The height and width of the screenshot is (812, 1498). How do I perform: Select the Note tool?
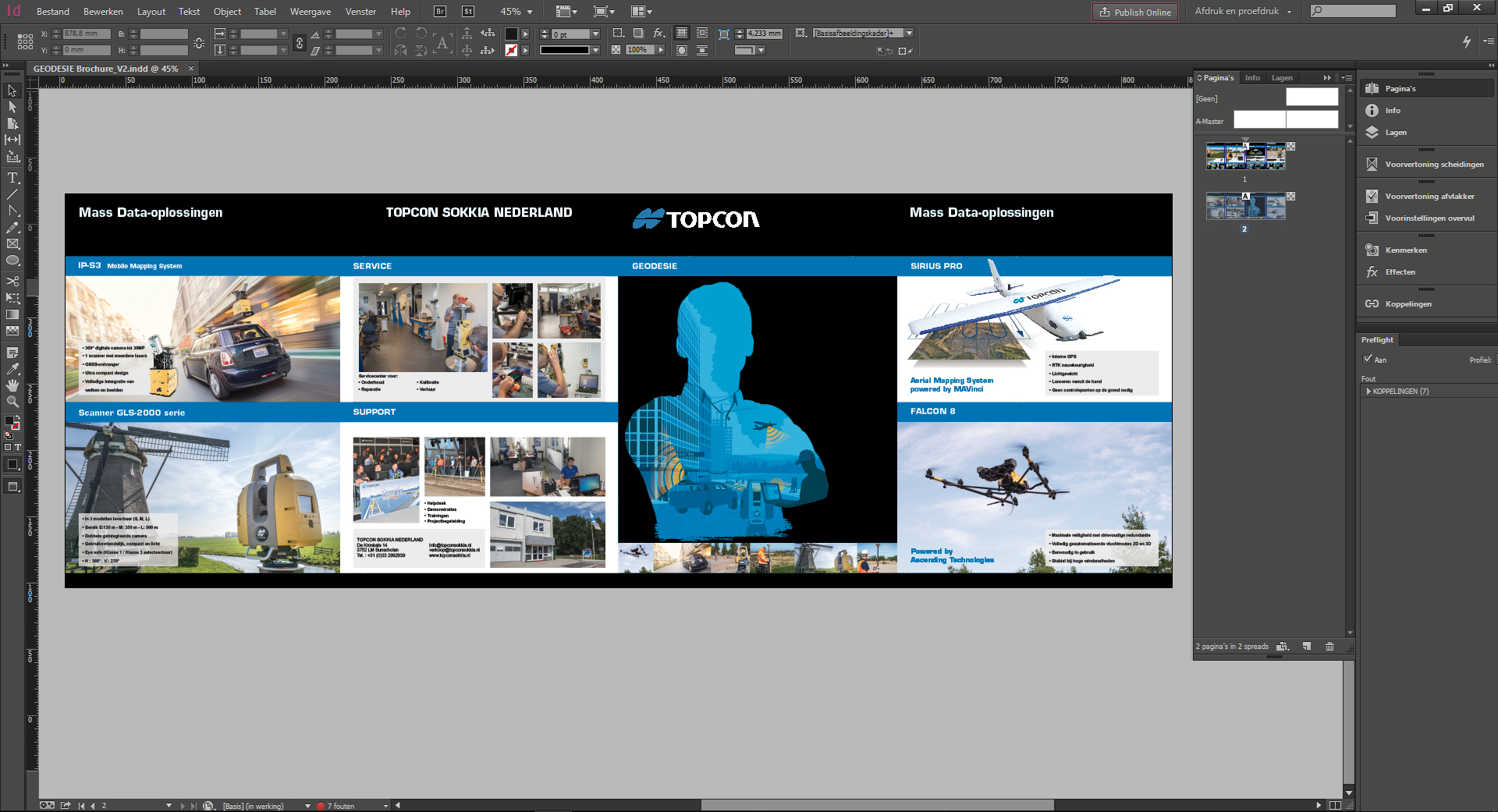point(12,353)
